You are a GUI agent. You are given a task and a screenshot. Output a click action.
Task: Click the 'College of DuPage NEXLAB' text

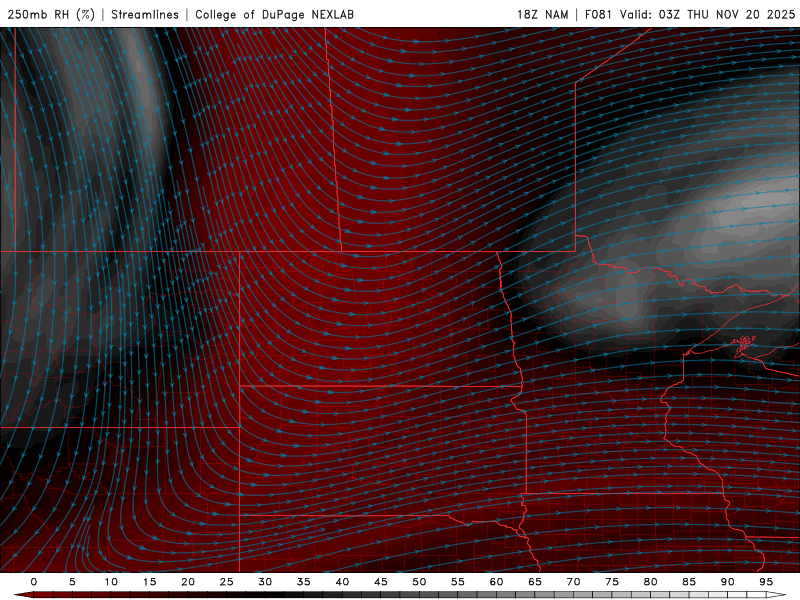[x=274, y=14]
